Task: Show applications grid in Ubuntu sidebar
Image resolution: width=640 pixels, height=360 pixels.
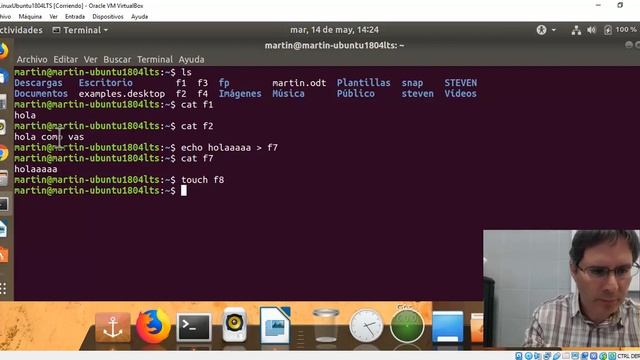Action: pos(3,289)
